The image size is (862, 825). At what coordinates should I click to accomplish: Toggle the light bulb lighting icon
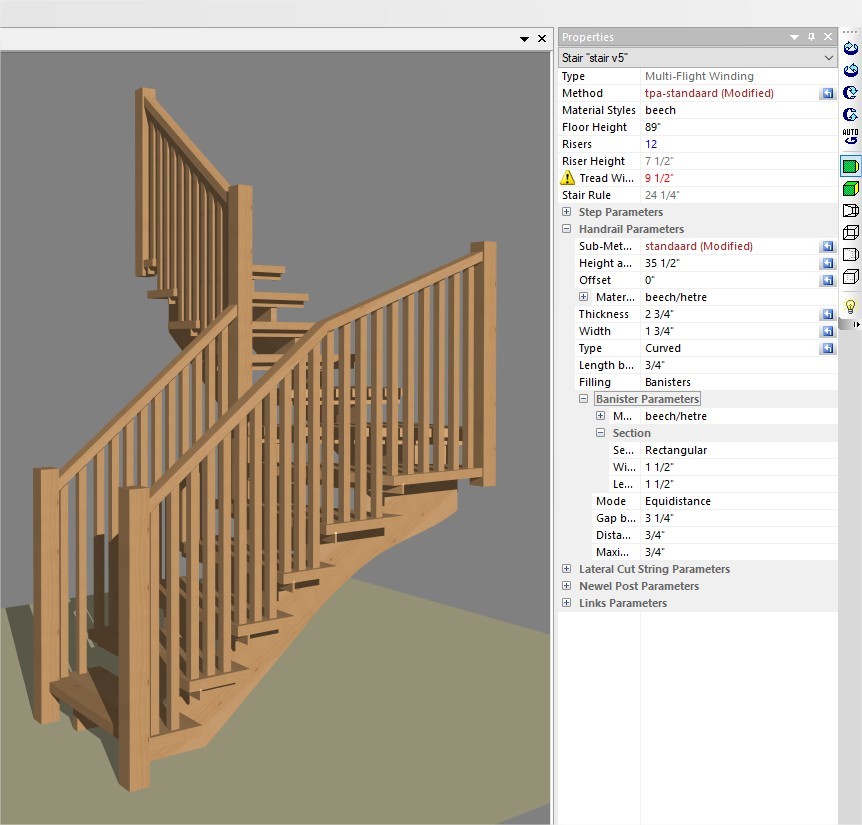point(850,306)
